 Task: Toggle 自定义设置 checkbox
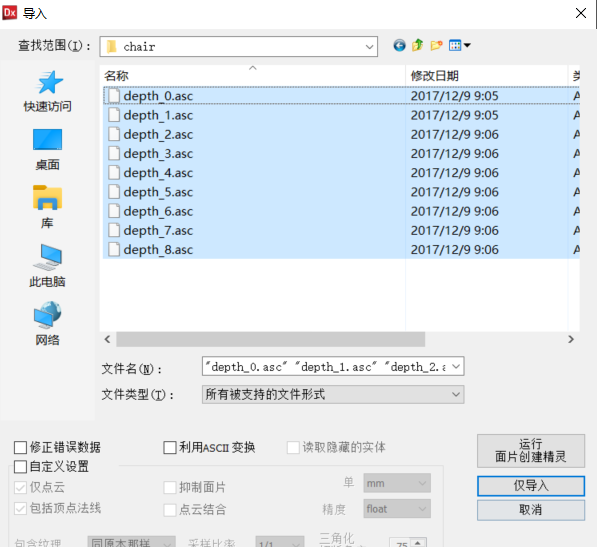[x=20, y=467]
